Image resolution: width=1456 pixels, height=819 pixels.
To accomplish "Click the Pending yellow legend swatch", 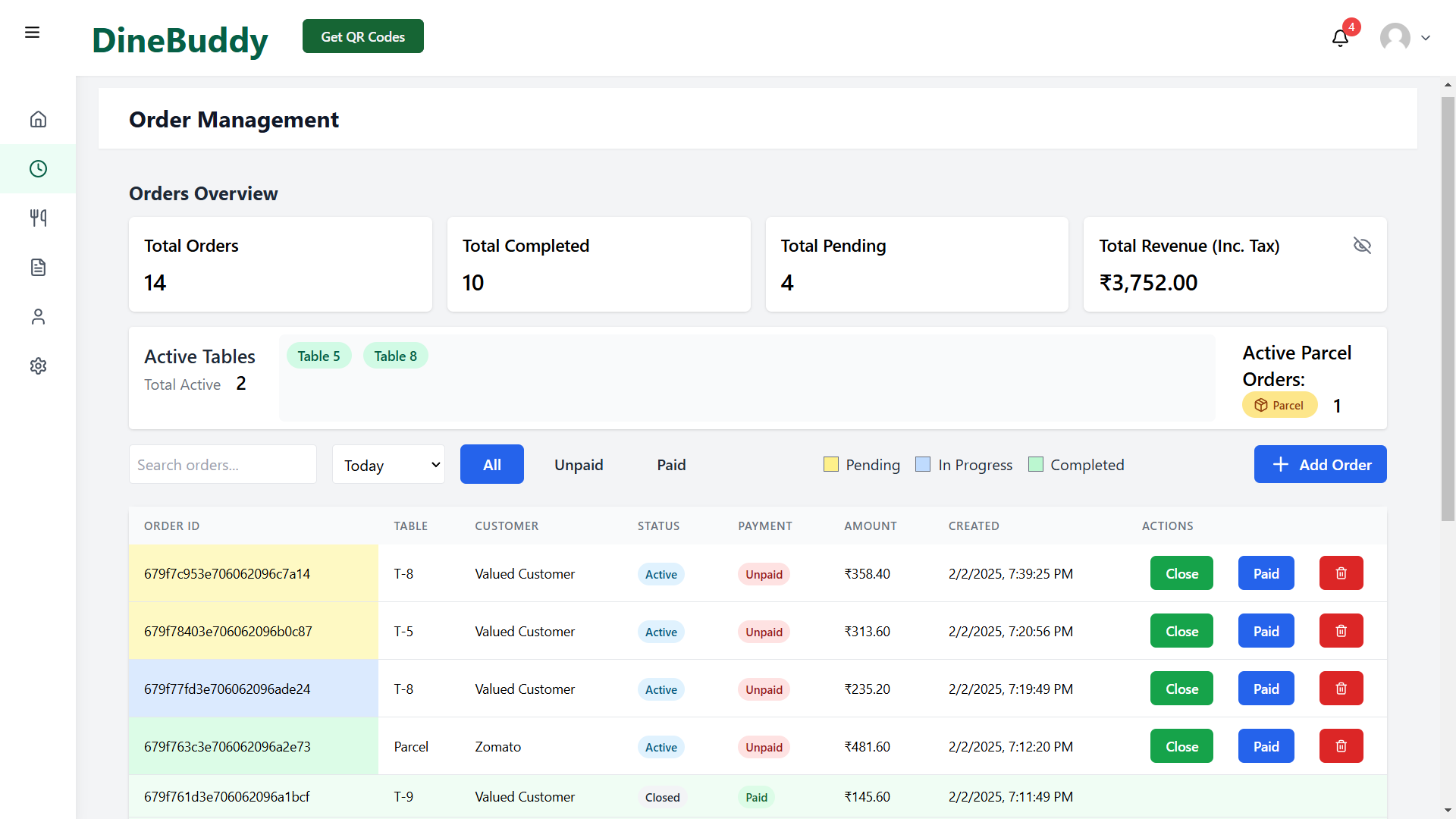I will 831,464.
